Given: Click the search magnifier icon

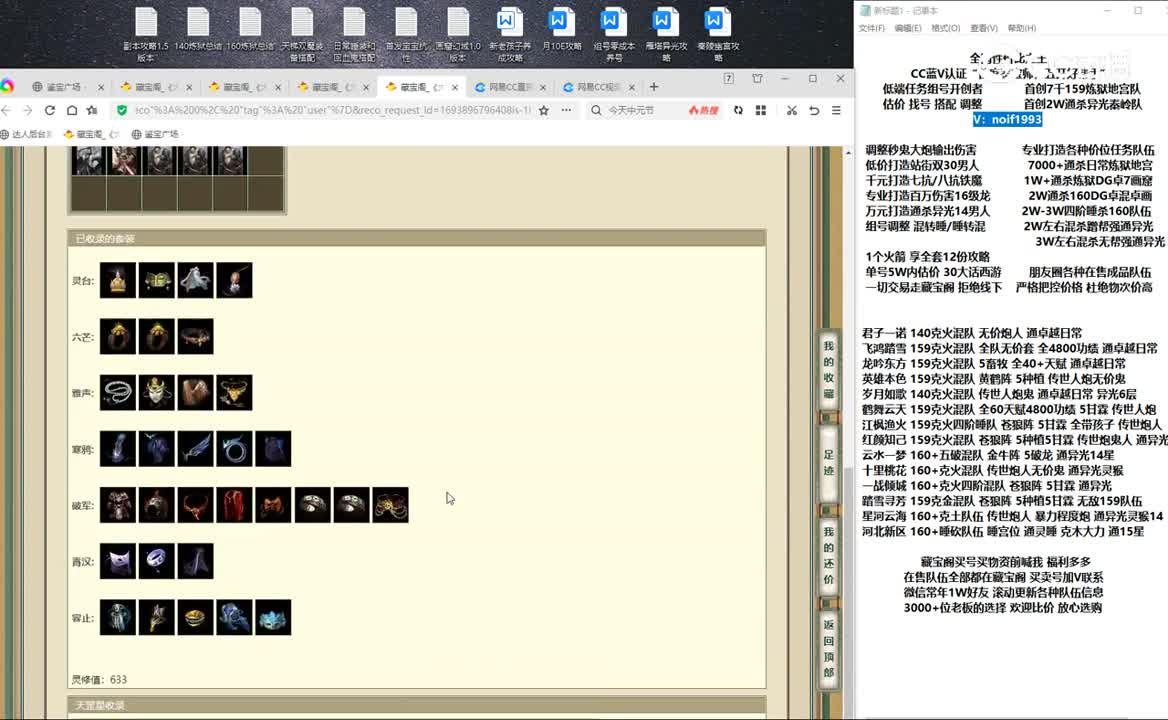Looking at the screenshot, I should click(x=596, y=110).
